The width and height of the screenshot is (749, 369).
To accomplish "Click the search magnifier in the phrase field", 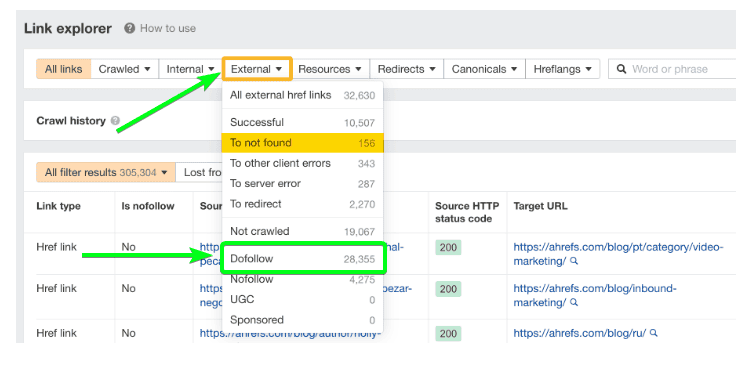I will 621,69.
